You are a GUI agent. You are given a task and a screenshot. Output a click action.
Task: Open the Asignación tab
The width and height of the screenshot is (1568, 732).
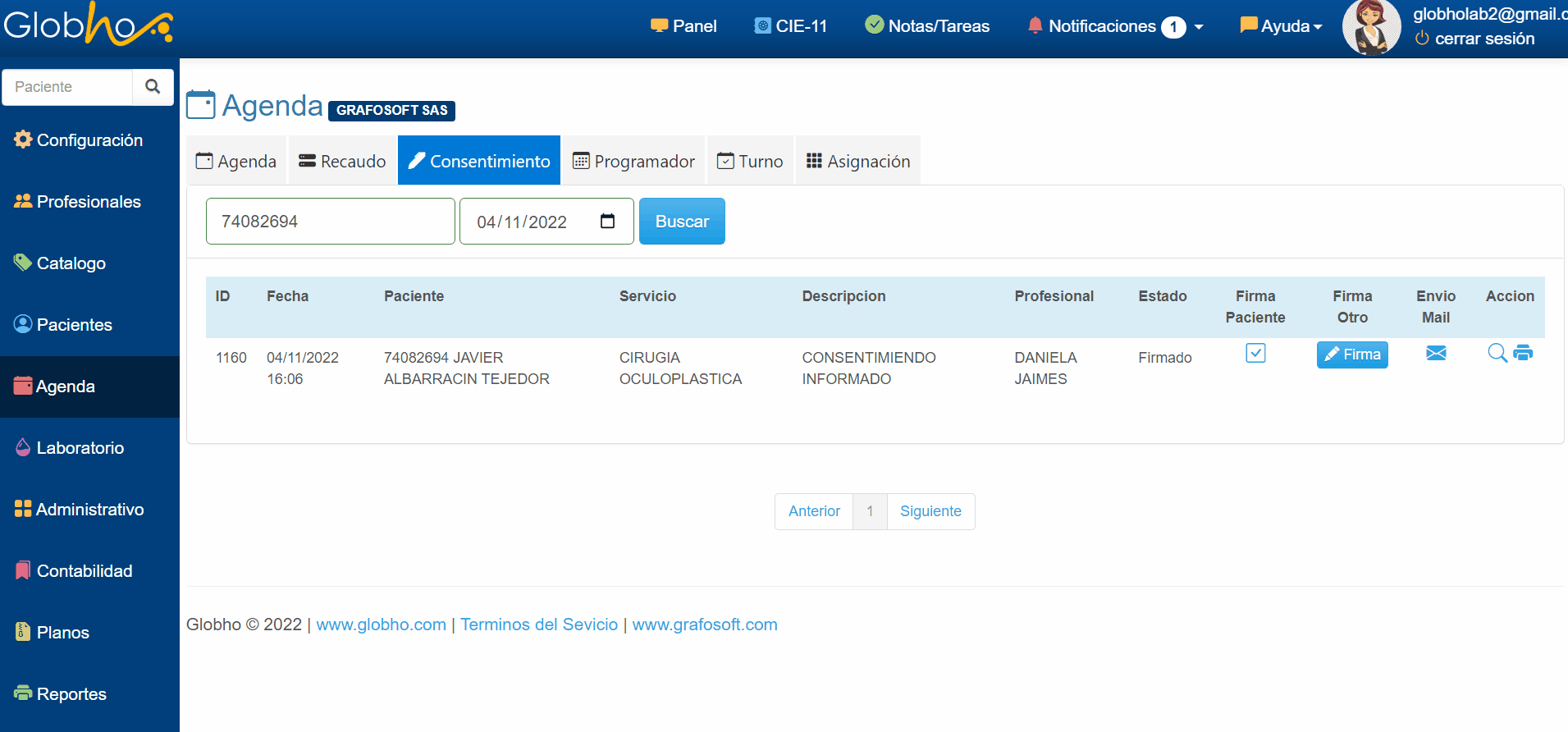[858, 162]
